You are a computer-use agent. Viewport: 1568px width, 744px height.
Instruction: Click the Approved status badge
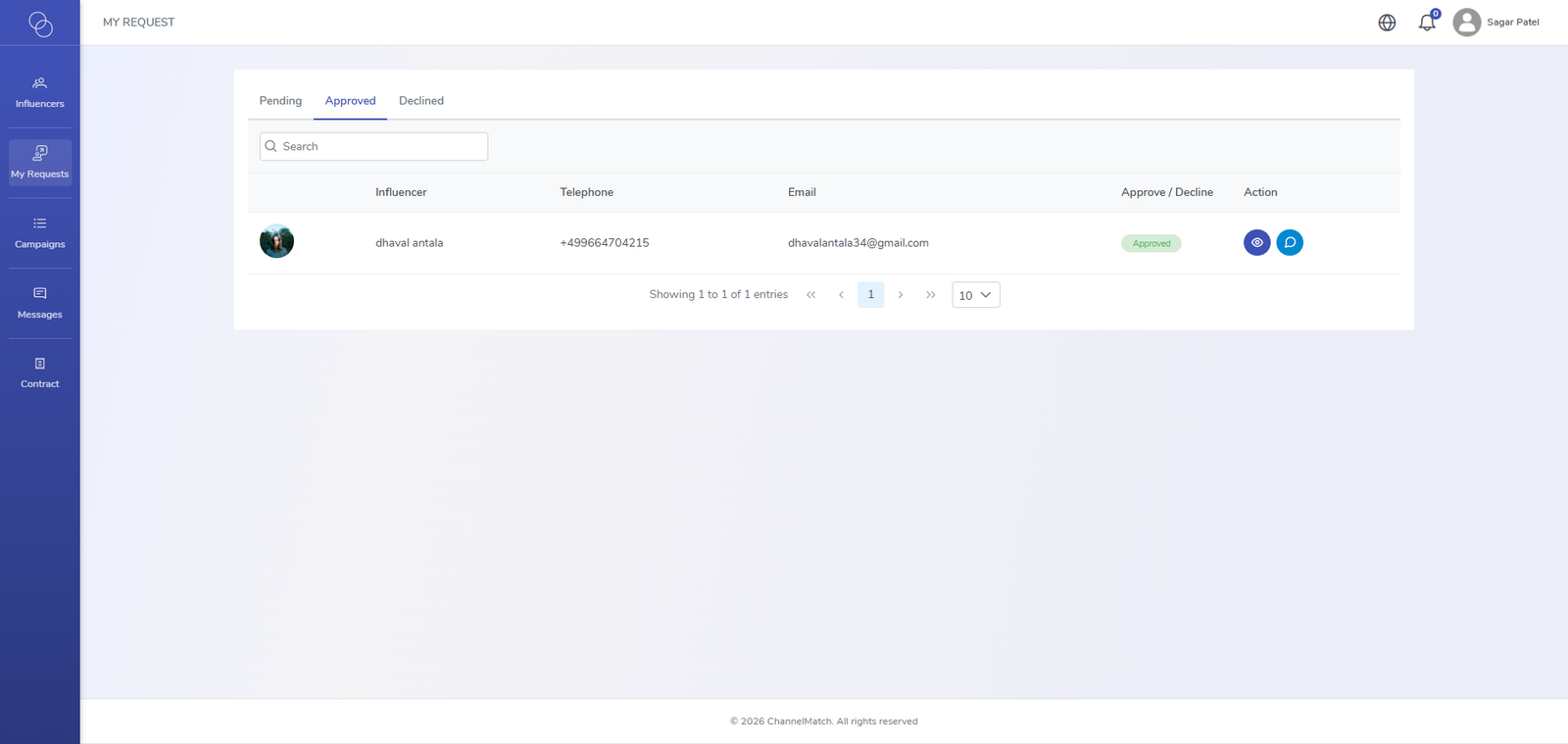click(1151, 243)
